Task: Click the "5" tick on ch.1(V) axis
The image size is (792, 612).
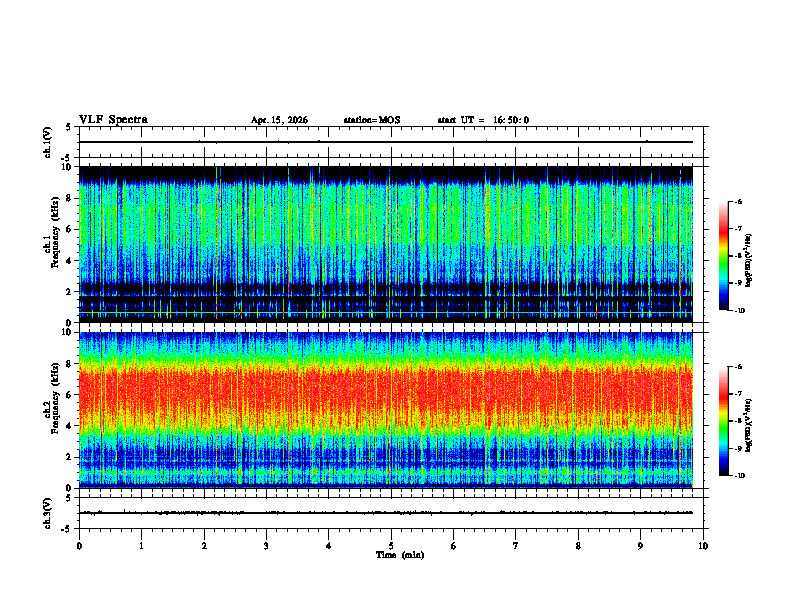Action: tap(68, 128)
